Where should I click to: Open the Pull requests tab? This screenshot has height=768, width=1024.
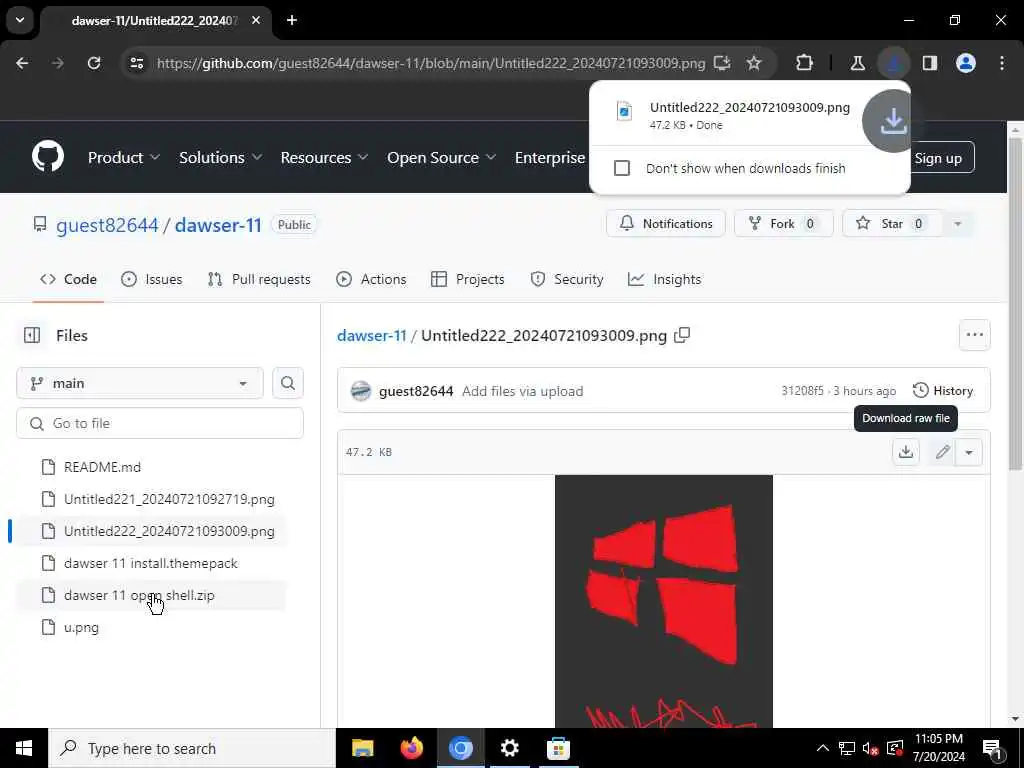(259, 280)
